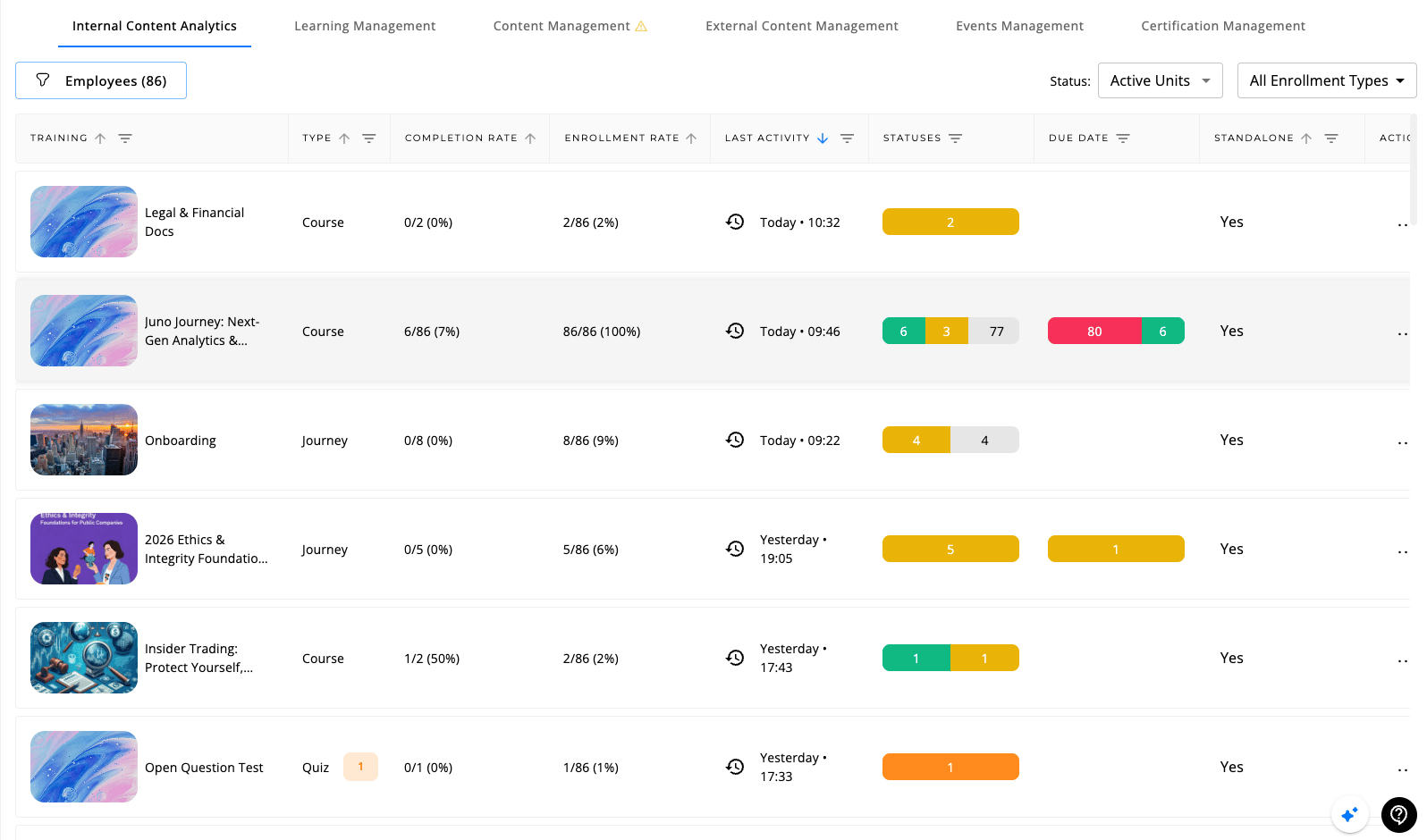Switch to Learning Management tab
The height and width of the screenshot is (840, 1427).
coord(365,26)
